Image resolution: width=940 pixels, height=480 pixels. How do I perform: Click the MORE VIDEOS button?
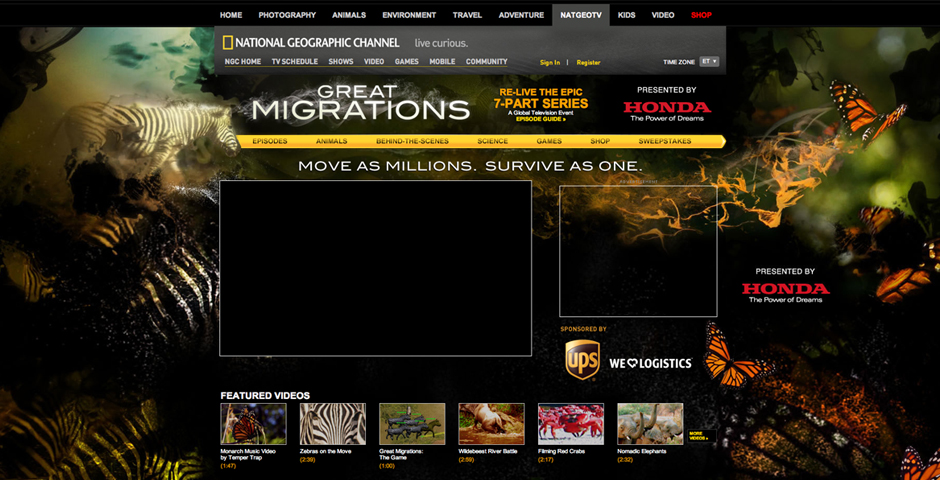(x=701, y=436)
